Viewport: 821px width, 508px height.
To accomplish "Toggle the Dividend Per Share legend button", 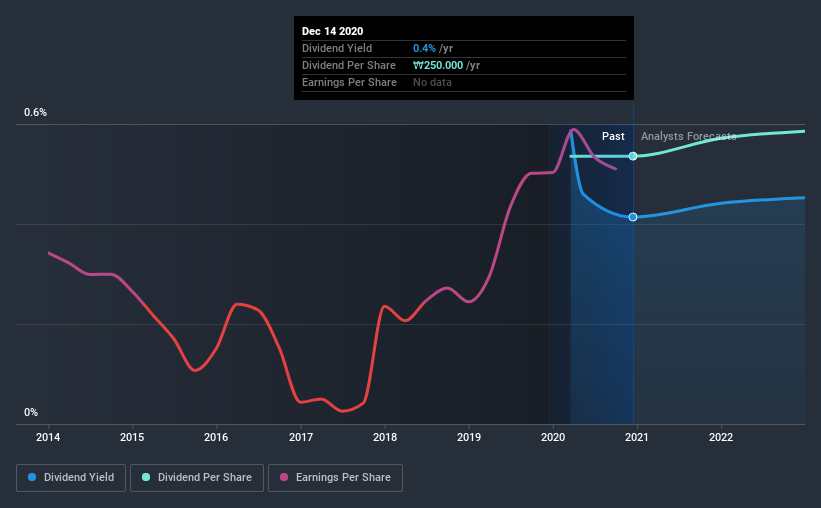I will [197, 478].
